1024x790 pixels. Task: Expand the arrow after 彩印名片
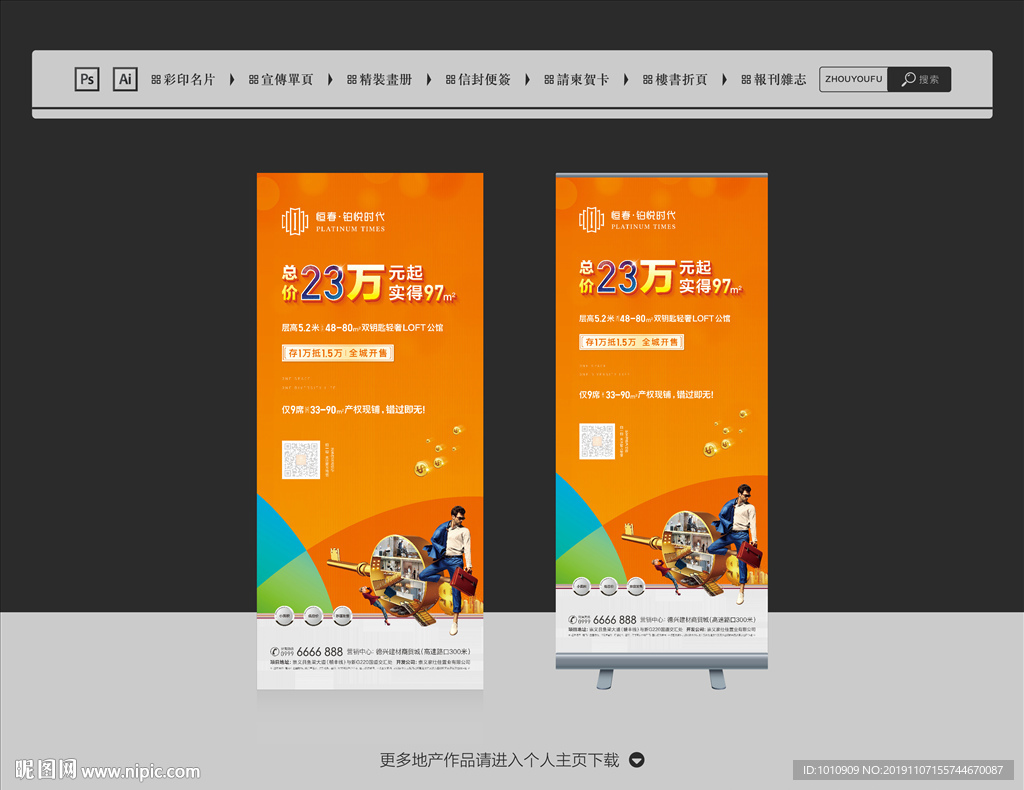tap(232, 79)
